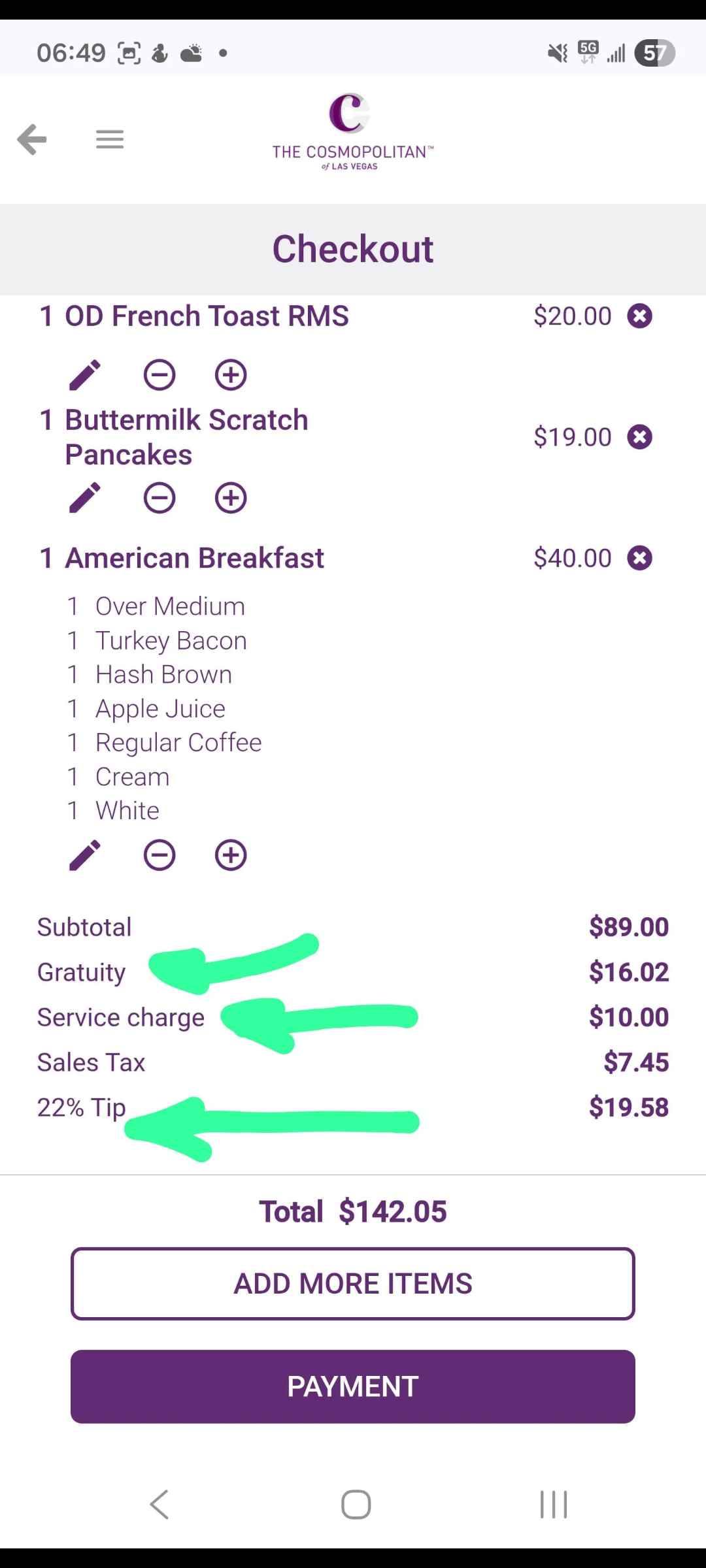This screenshot has width=706, height=1568.
Task: Remove American Breakfast from order
Action: pyautogui.click(x=639, y=558)
